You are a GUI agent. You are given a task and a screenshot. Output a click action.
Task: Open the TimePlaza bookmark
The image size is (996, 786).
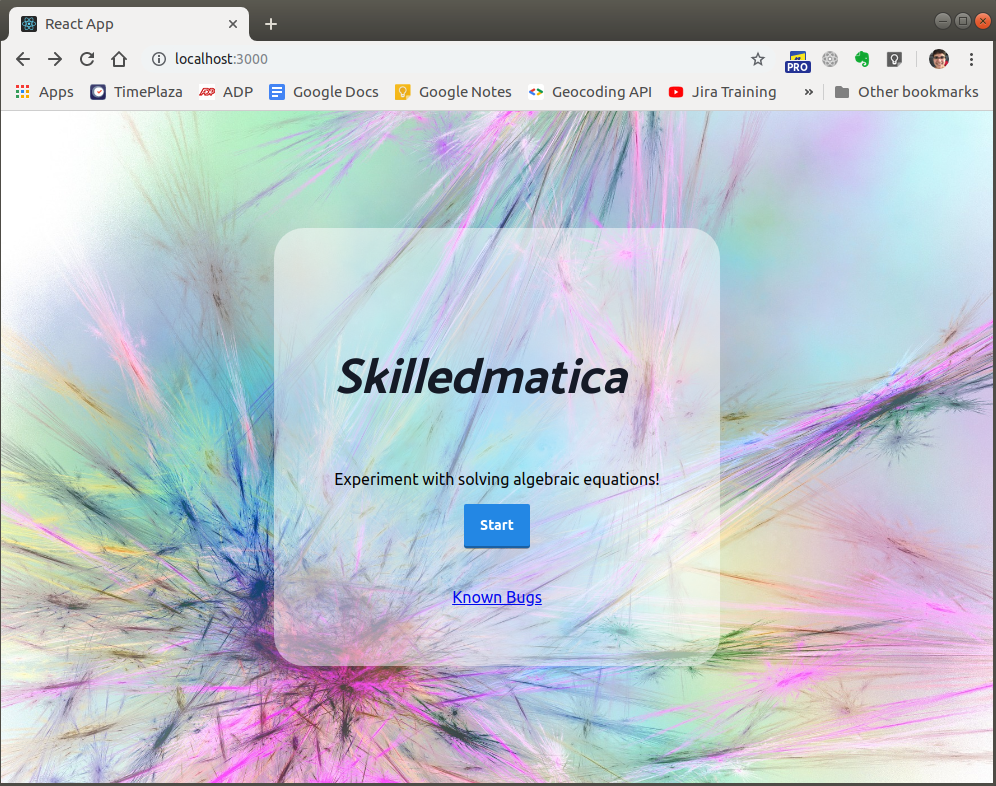(136, 92)
